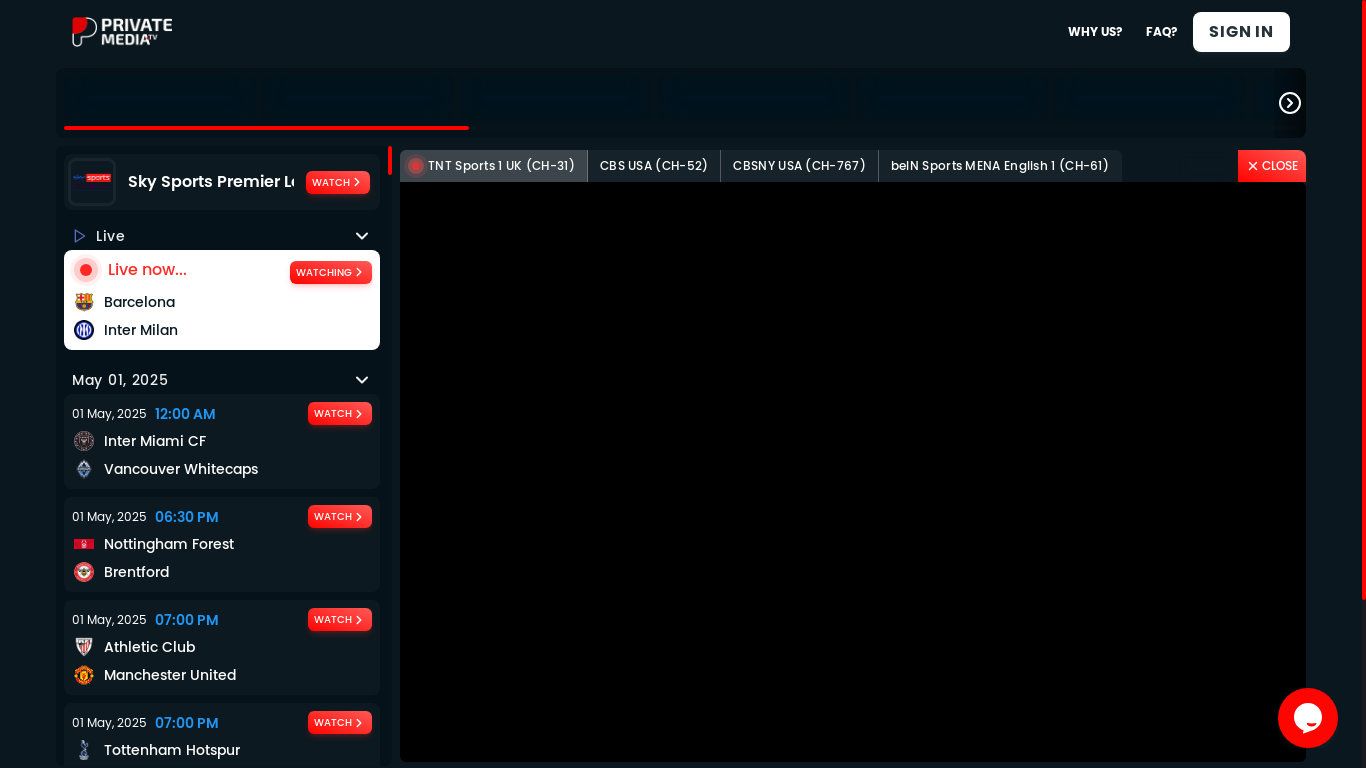Image resolution: width=1366 pixels, height=768 pixels.
Task: Open the FAQ? page
Action: (x=1162, y=32)
